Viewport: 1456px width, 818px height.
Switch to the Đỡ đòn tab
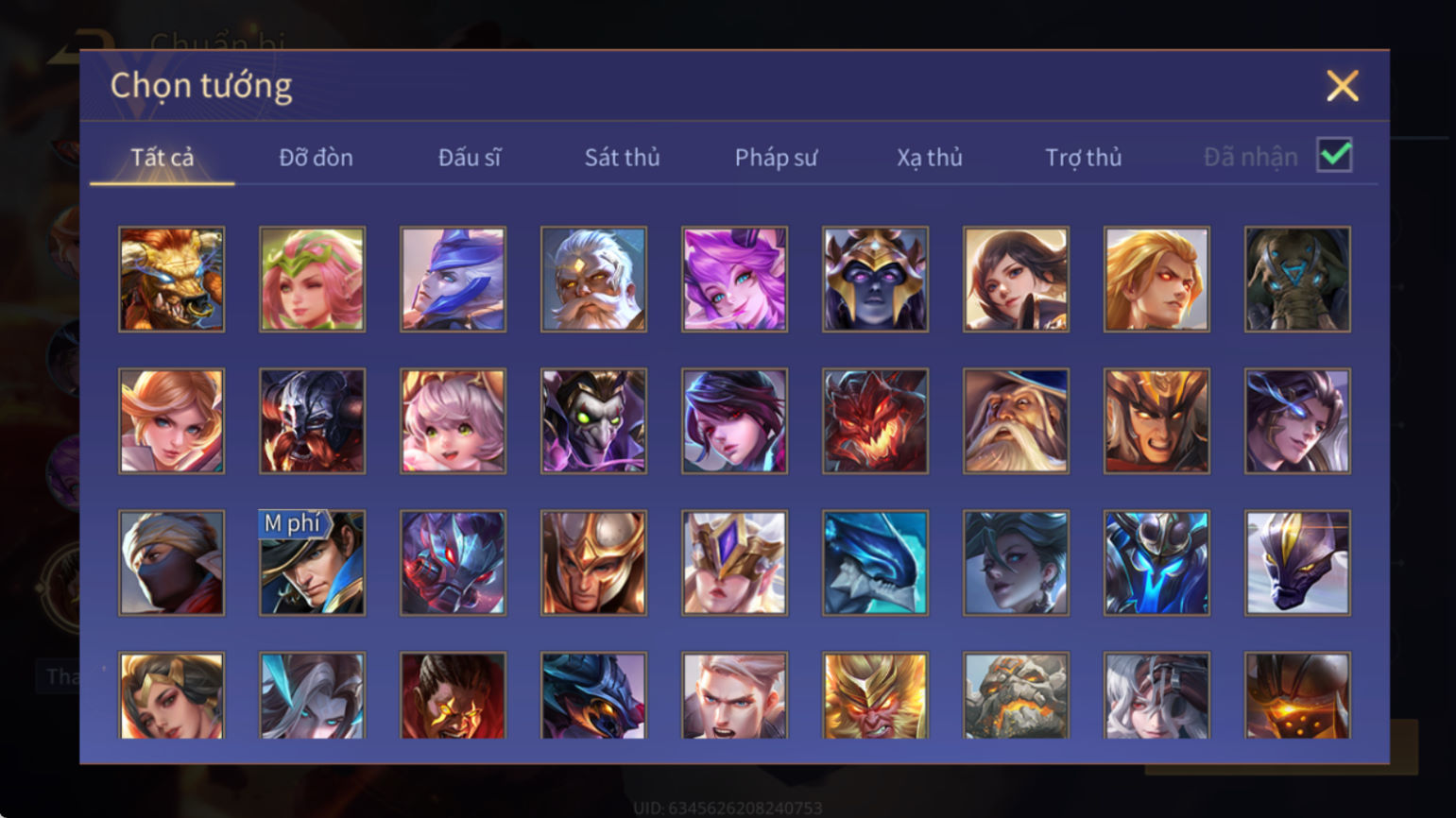(x=316, y=158)
